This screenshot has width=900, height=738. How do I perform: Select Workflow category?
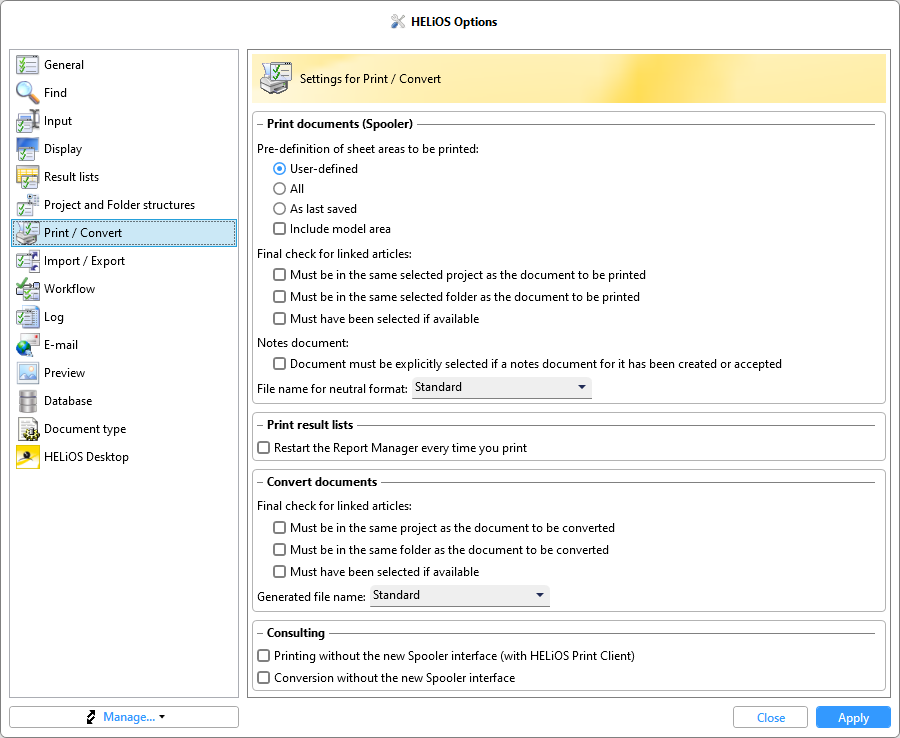(124, 289)
